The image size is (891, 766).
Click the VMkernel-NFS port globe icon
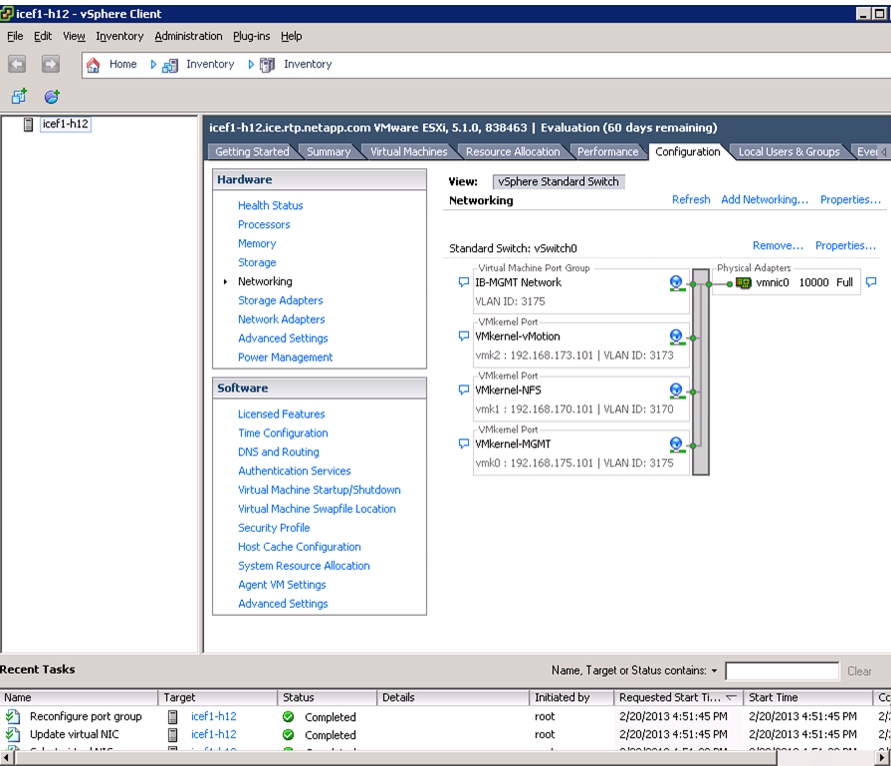(x=676, y=391)
